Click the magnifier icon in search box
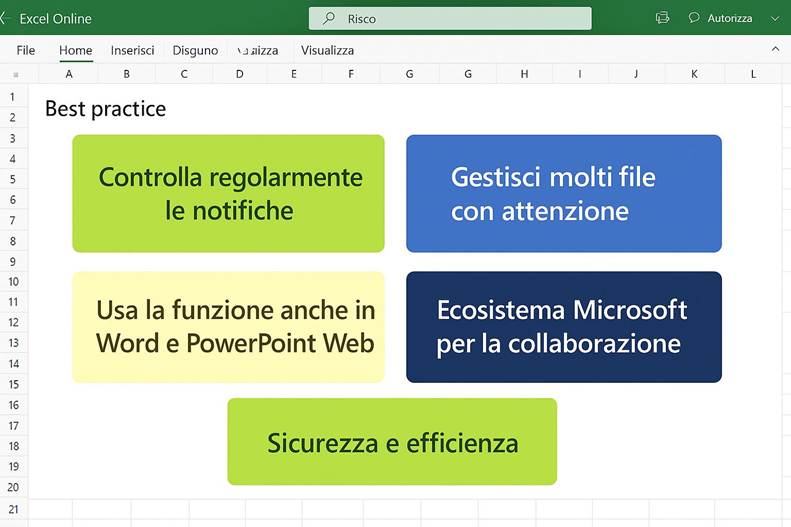Image resolution: width=791 pixels, height=527 pixels. point(329,19)
